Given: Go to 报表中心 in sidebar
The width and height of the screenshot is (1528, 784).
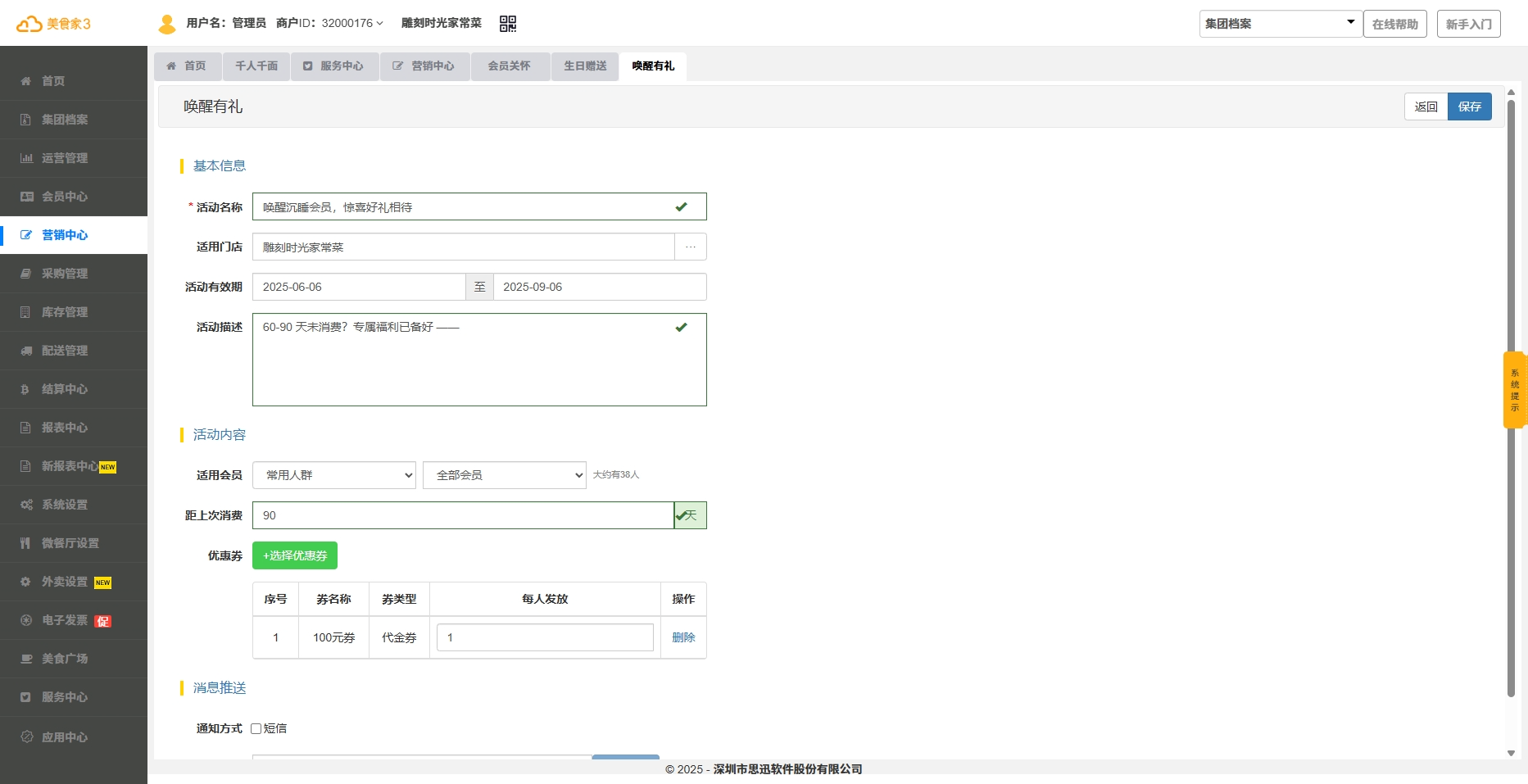Looking at the screenshot, I should pyautogui.click(x=64, y=428).
